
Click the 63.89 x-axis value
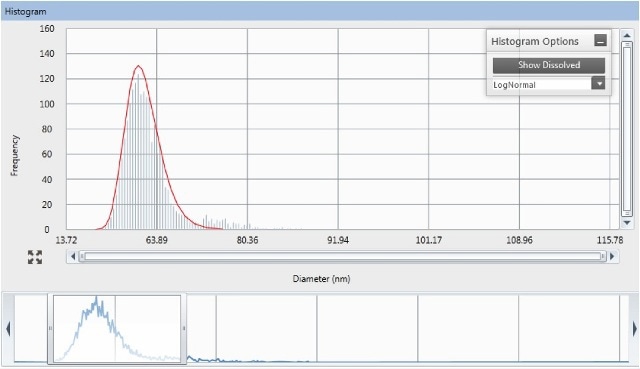[157, 240]
